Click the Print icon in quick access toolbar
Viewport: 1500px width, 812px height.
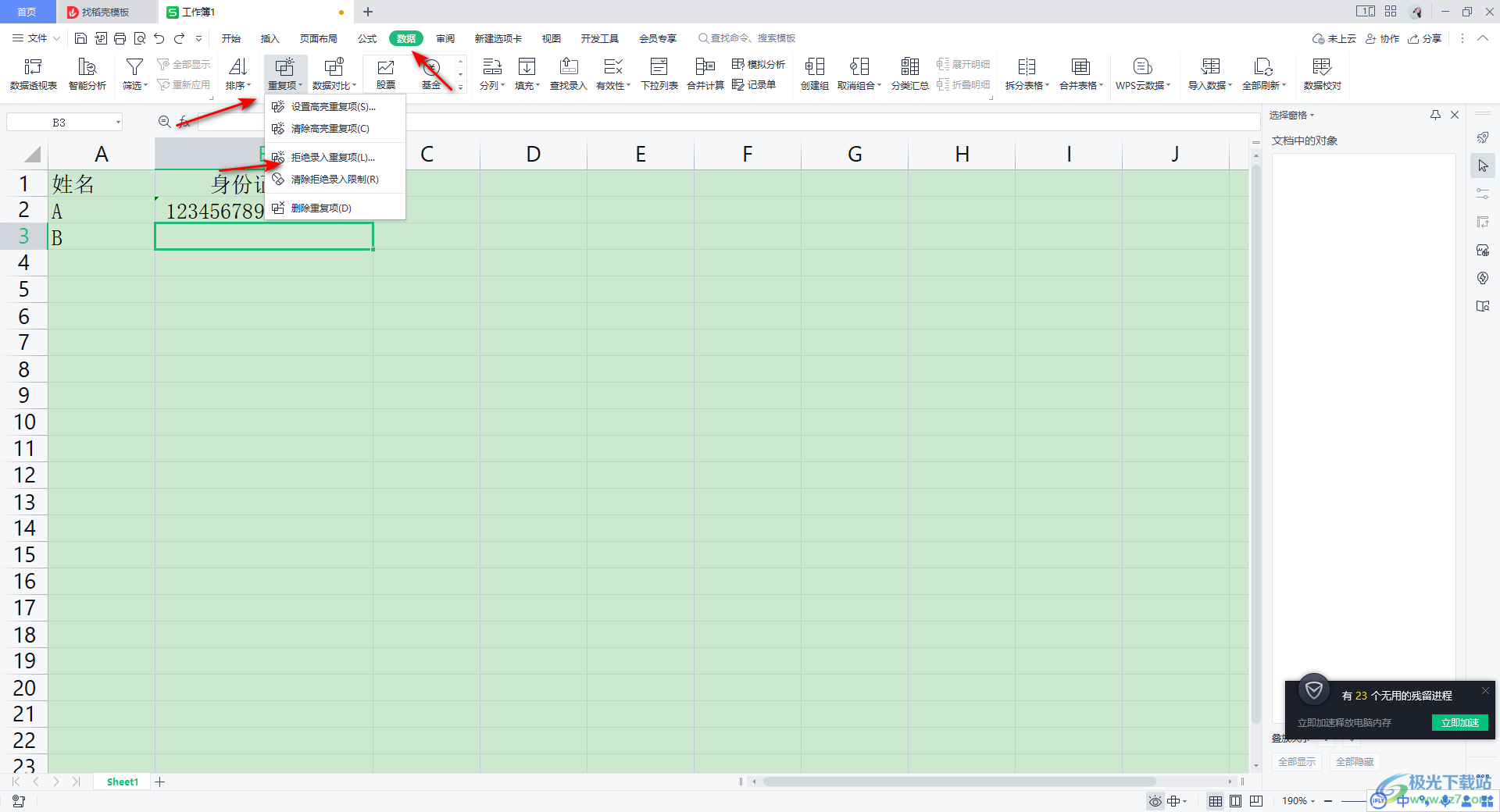(x=120, y=38)
